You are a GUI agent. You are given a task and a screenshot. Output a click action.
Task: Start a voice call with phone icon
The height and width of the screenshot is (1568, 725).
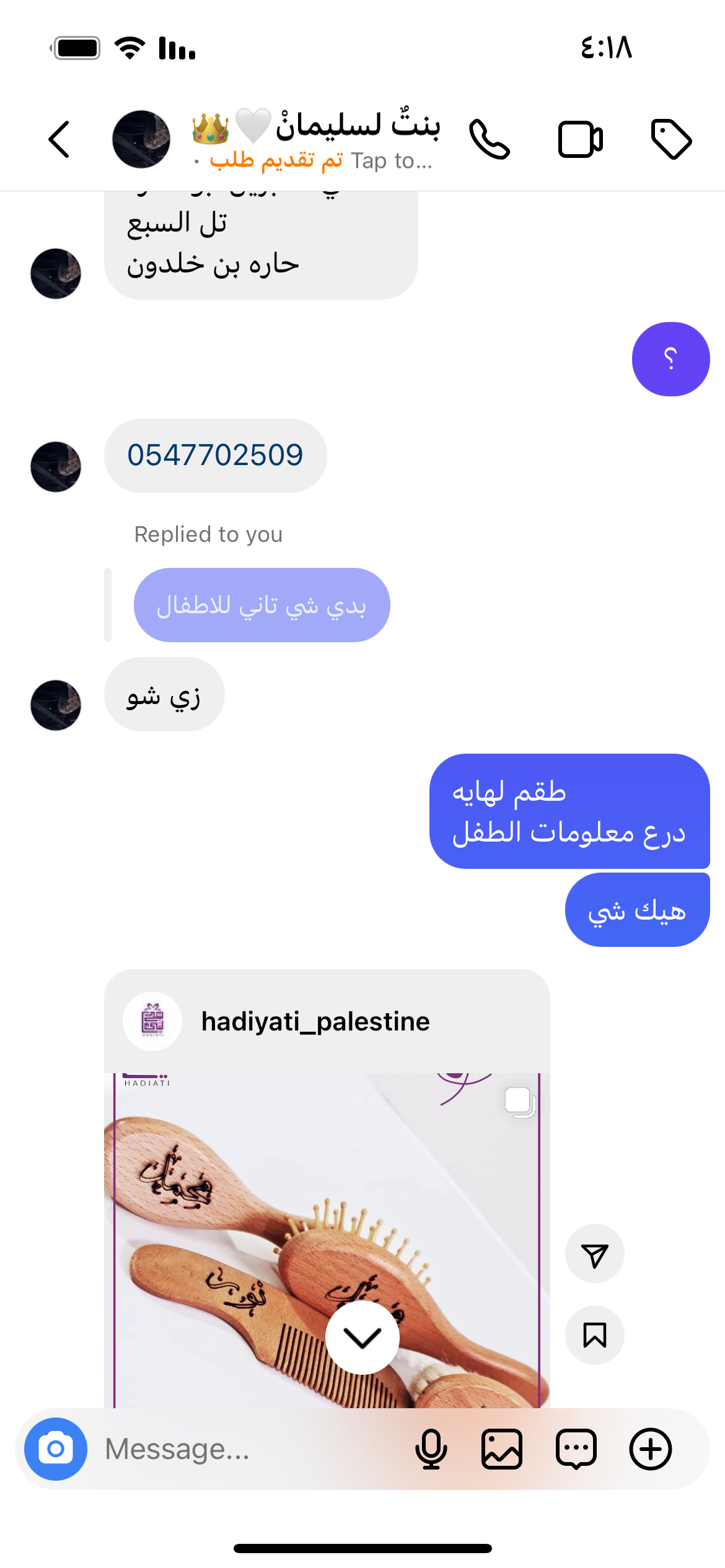tap(489, 139)
